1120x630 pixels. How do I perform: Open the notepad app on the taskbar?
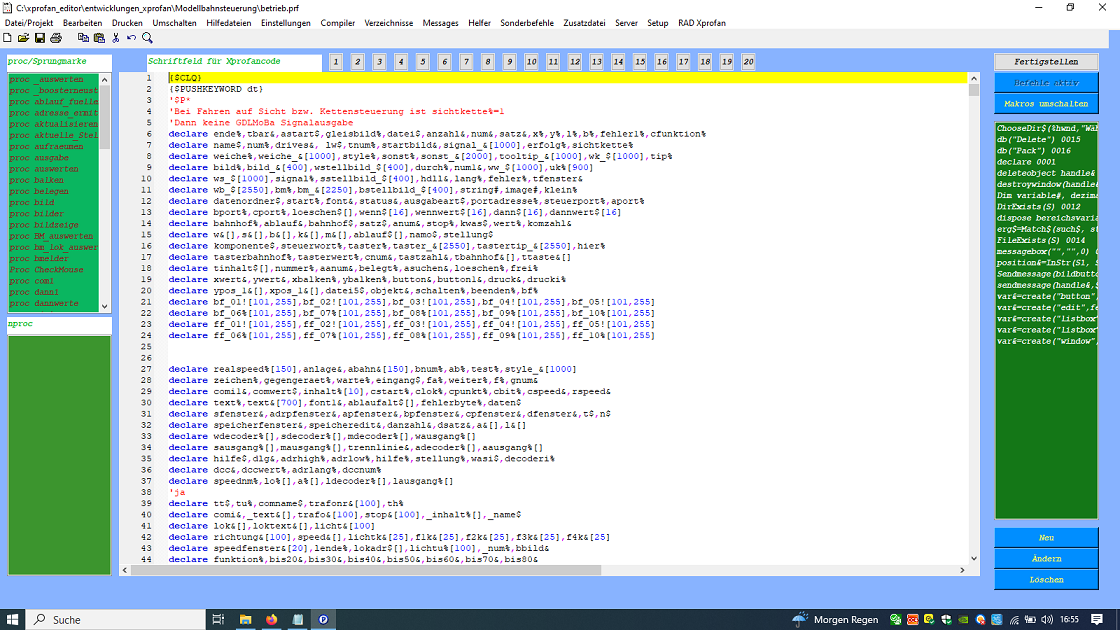298,619
